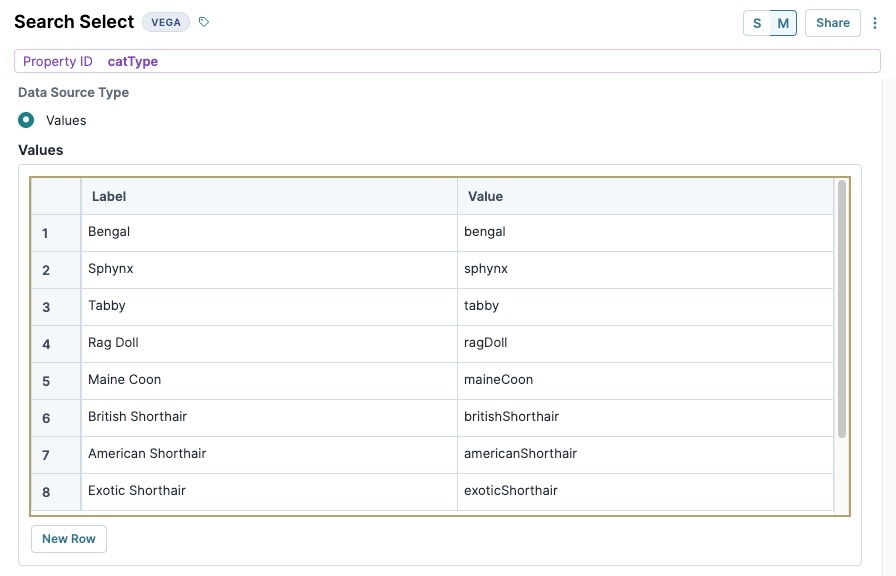896x576 pixels.
Task: Select the ragDoll value cell
Action: pos(645,344)
